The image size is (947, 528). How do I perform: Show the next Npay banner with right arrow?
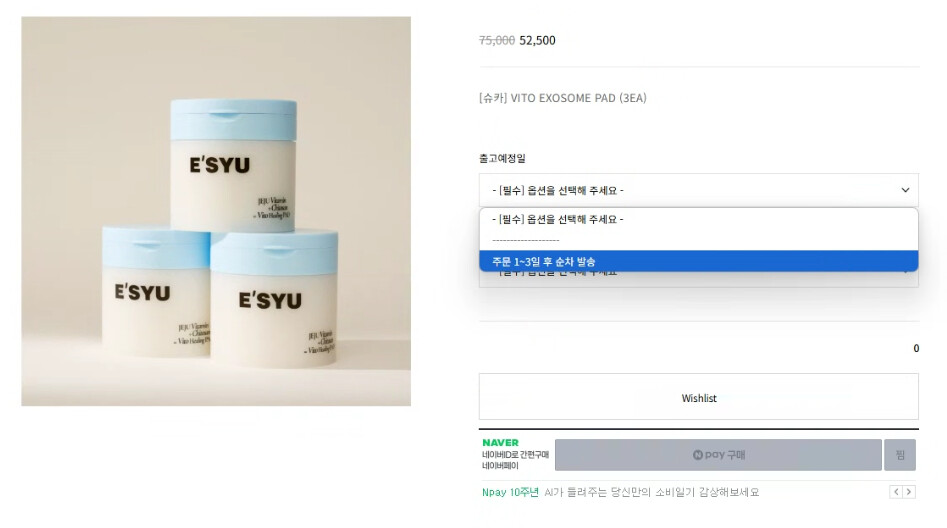(x=909, y=492)
